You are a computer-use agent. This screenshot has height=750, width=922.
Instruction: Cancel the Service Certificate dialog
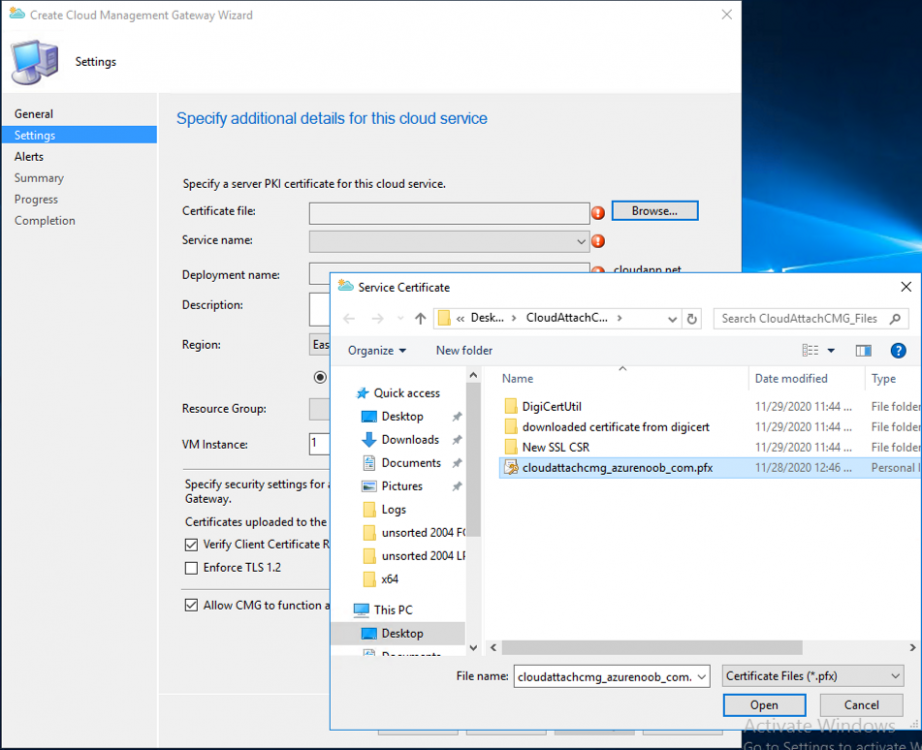861,705
